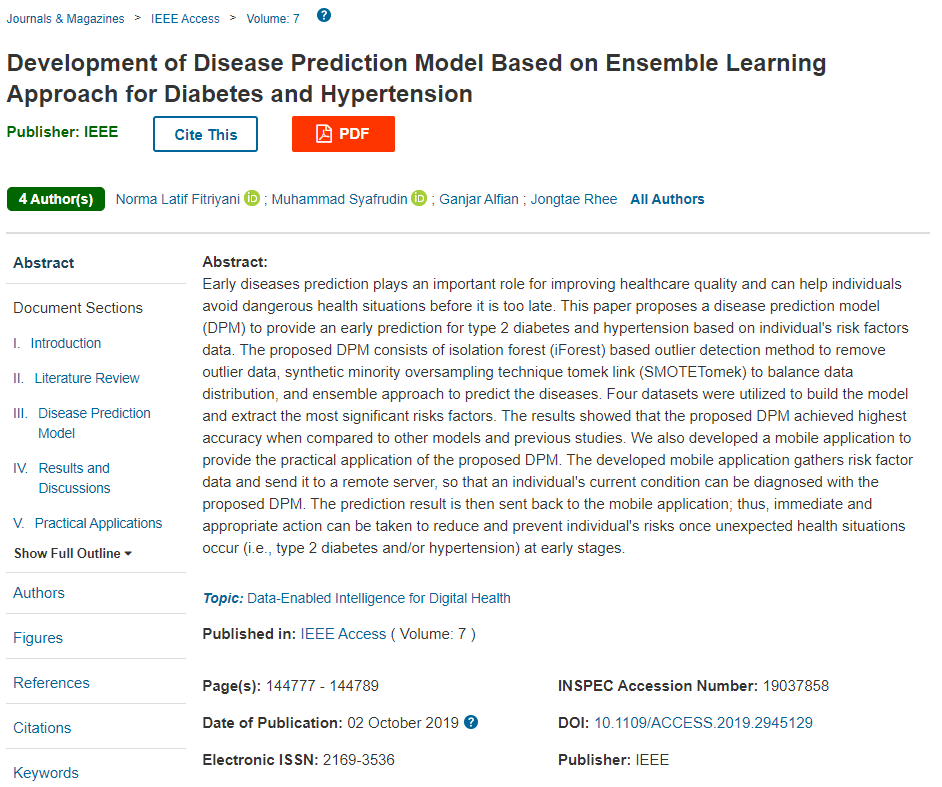942x787 pixels.
Task: Open the 4 Author(s) badge
Action: (x=56, y=199)
